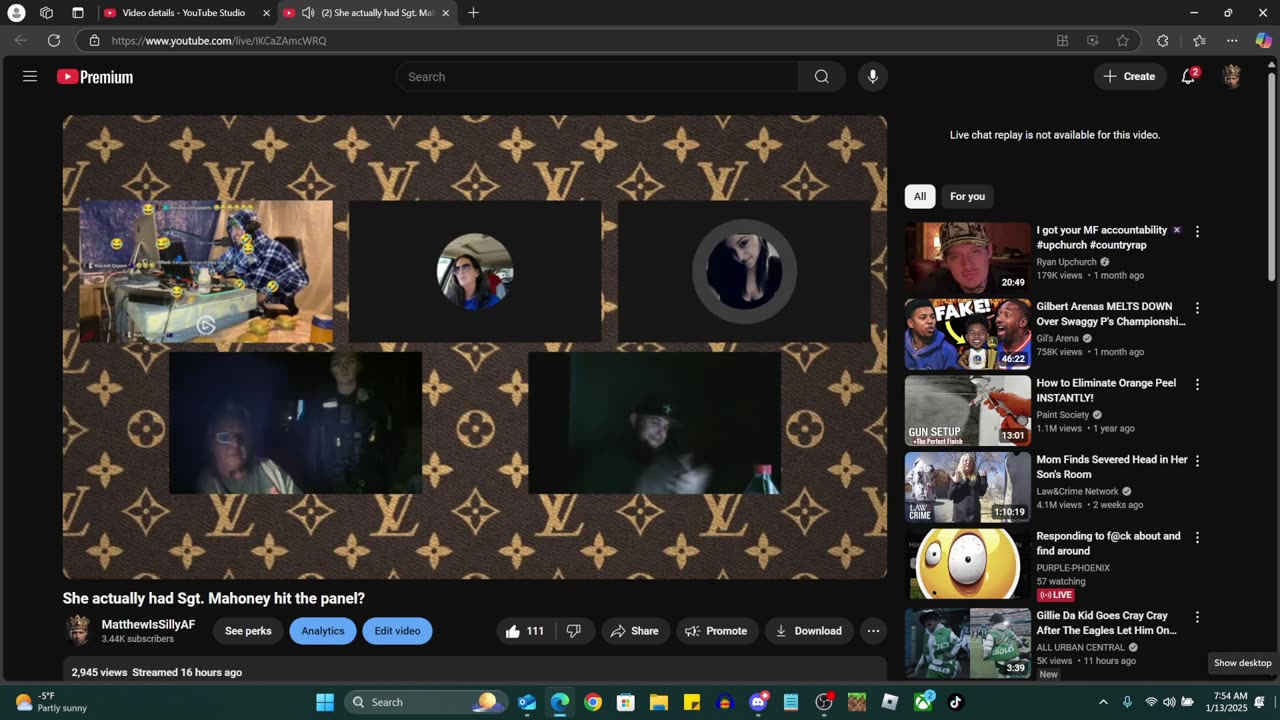This screenshot has height=720, width=1280.
Task: Open Gilbert Arenas MELTS DOWN thumbnail
Action: point(967,334)
